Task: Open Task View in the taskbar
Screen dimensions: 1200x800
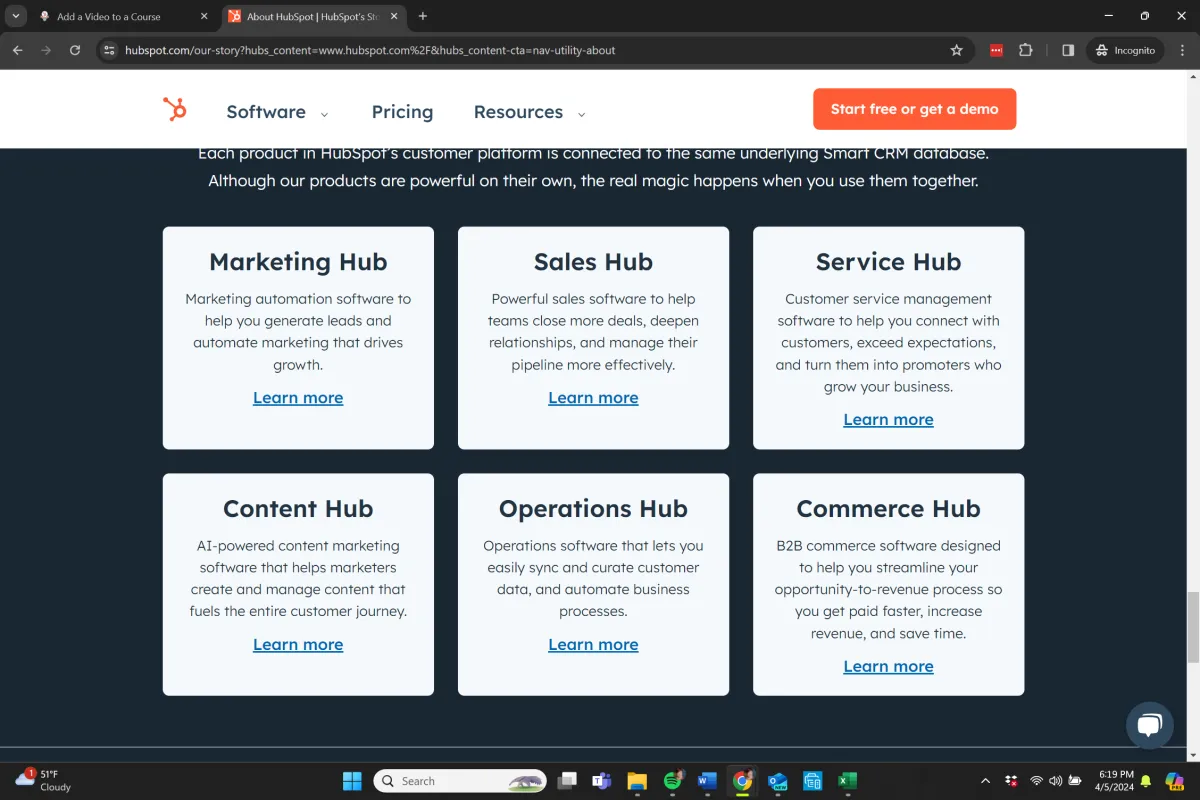Action: tap(567, 781)
